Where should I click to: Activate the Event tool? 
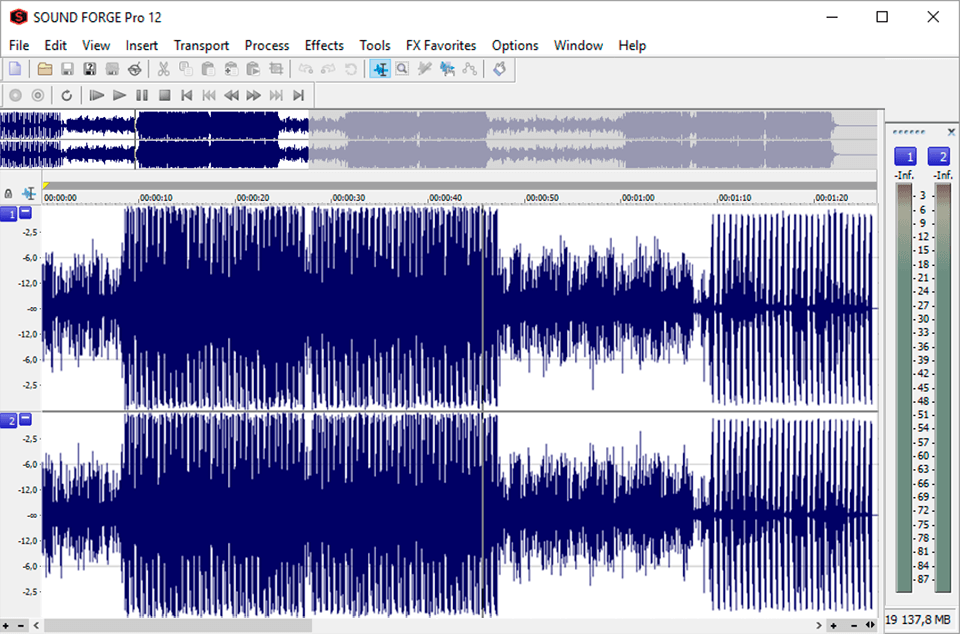click(x=446, y=68)
